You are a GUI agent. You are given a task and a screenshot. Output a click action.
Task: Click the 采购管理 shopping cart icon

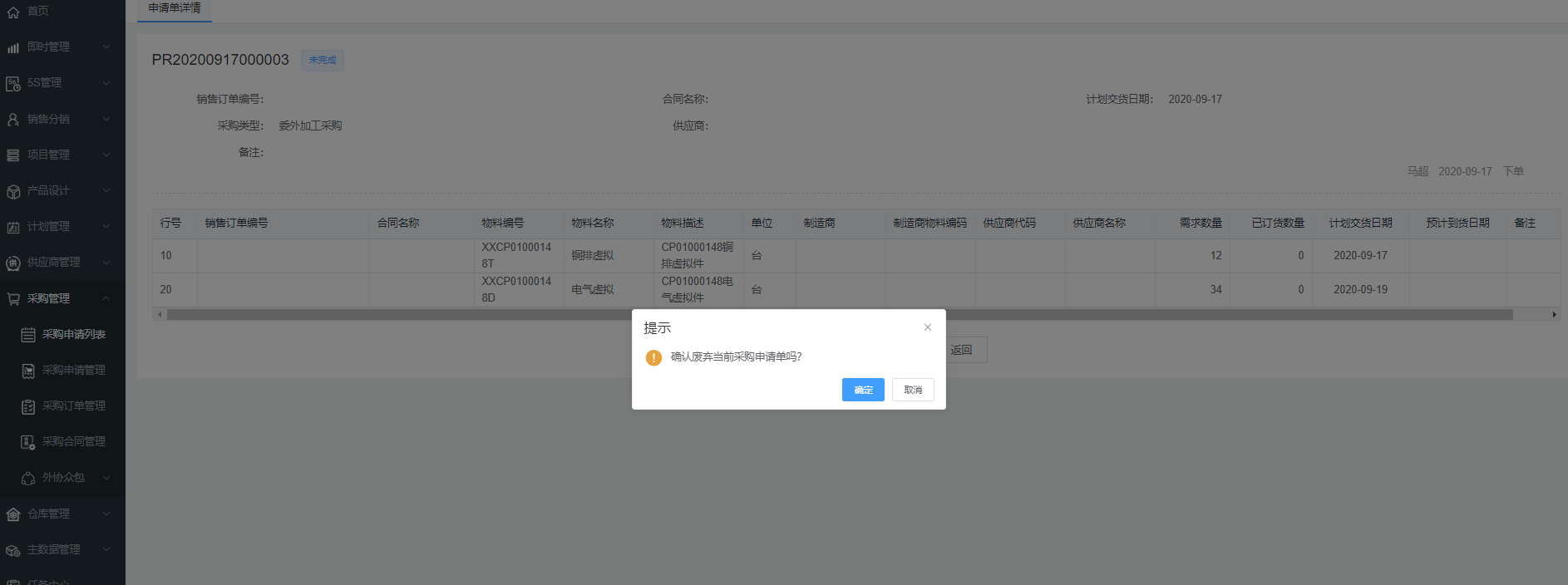(13, 299)
